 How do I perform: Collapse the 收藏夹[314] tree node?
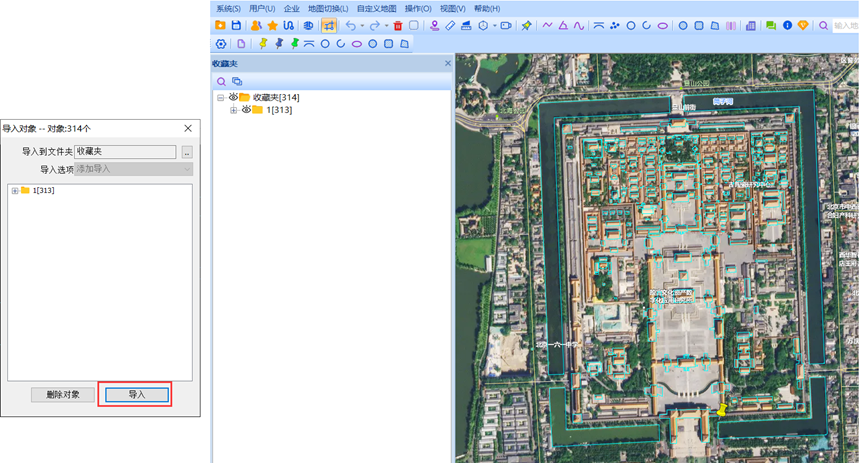point(220,98)
